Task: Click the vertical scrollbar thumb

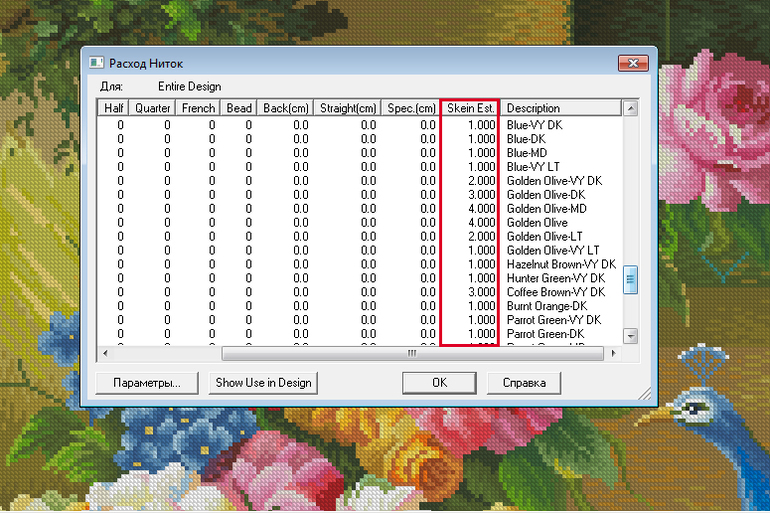Action: (x=630, y=278)
